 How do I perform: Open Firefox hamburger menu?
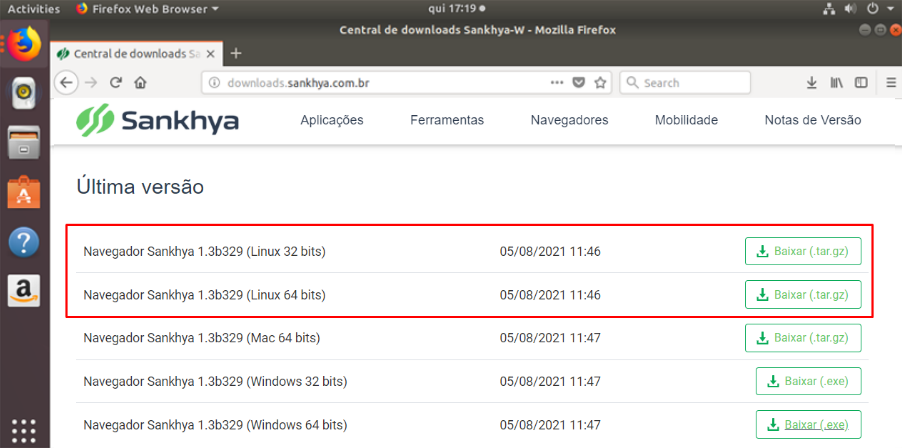[x=891, y=83]
